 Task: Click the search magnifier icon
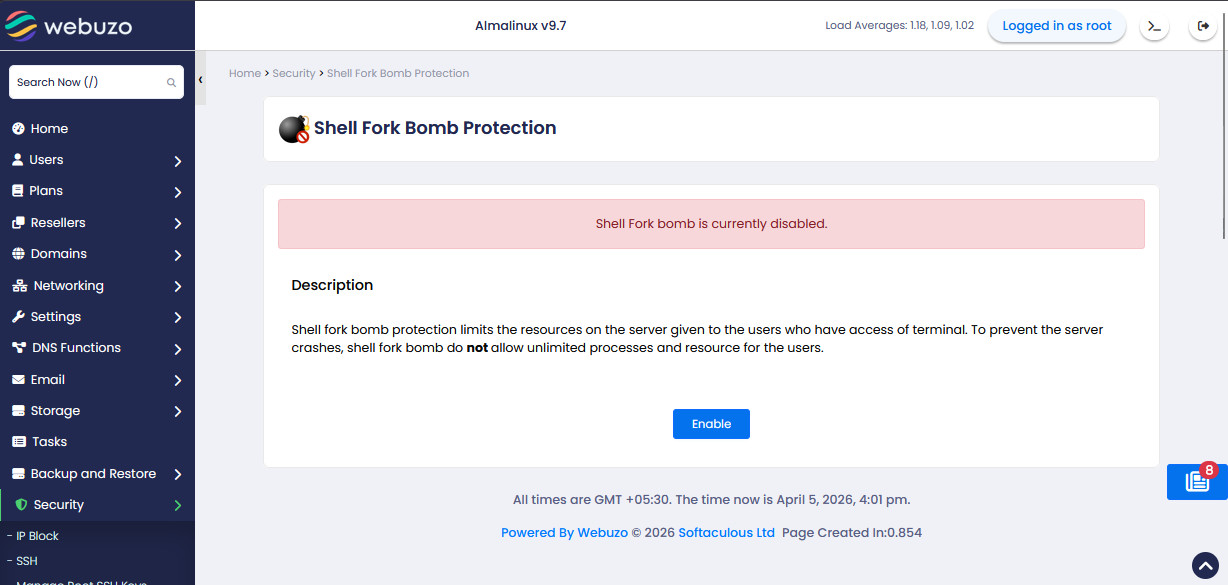click(171, 83)
